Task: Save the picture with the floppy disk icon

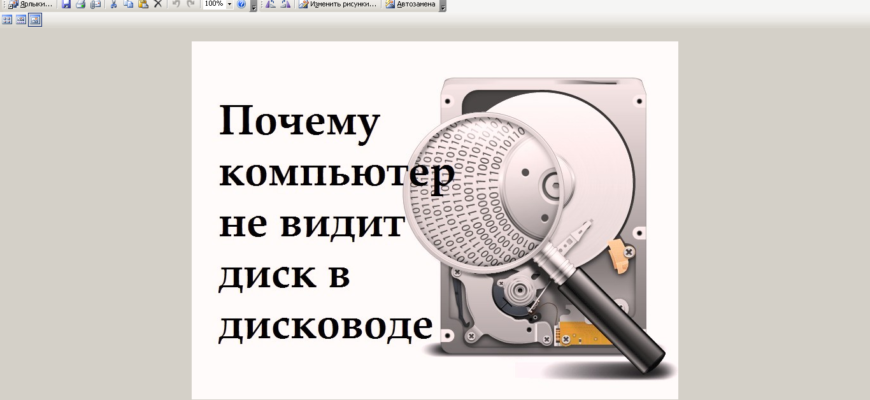Action: tap(66, 4)
